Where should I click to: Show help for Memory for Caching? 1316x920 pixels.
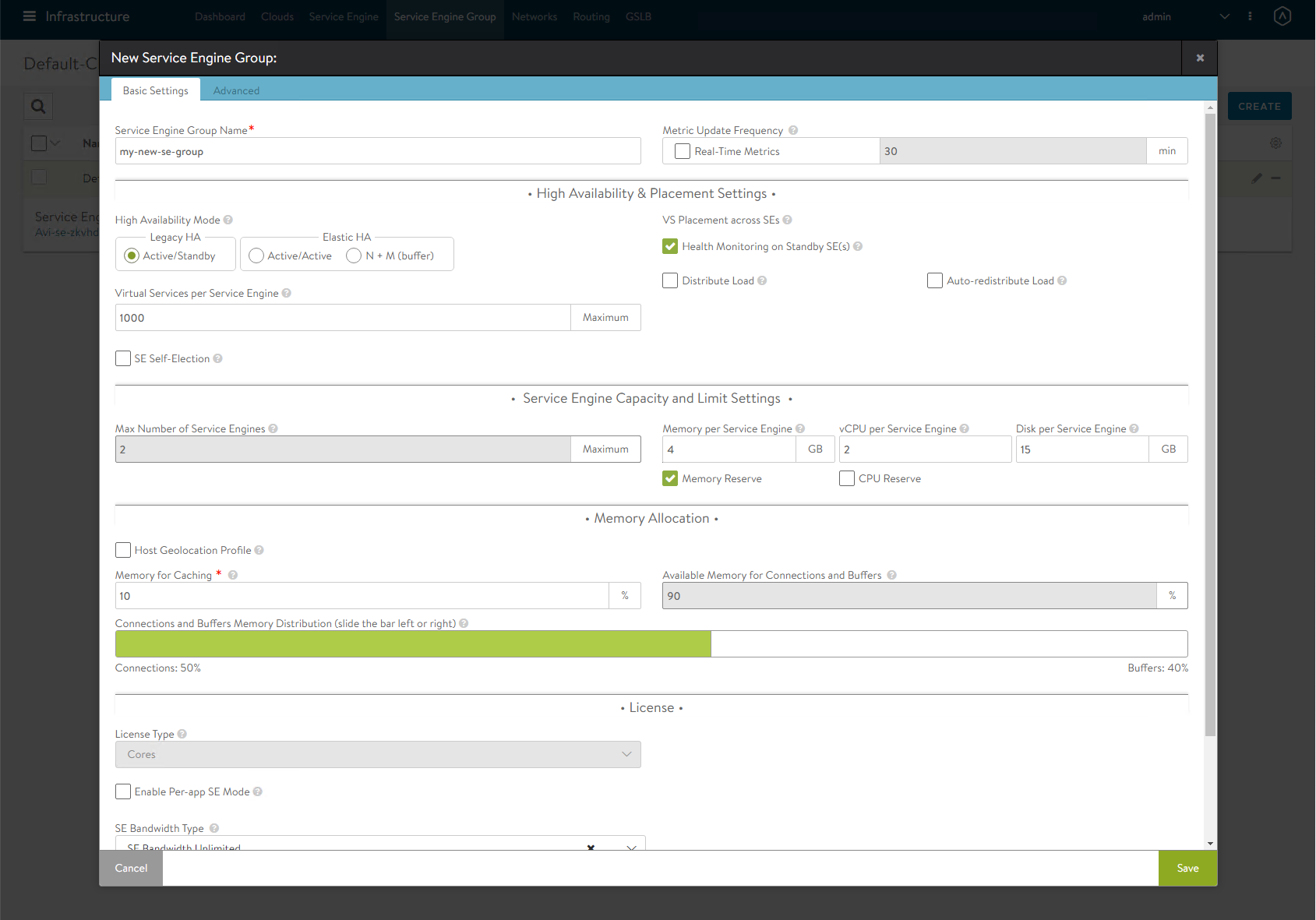[x=233, y=575]
